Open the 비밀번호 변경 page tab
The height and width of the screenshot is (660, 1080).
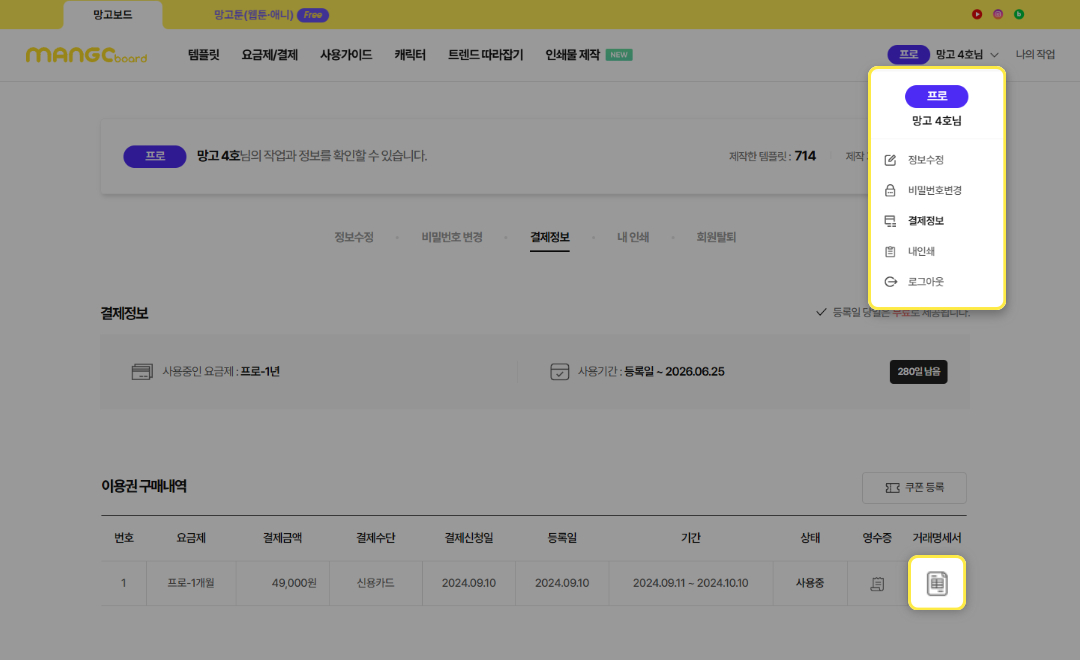click(452, 237)
